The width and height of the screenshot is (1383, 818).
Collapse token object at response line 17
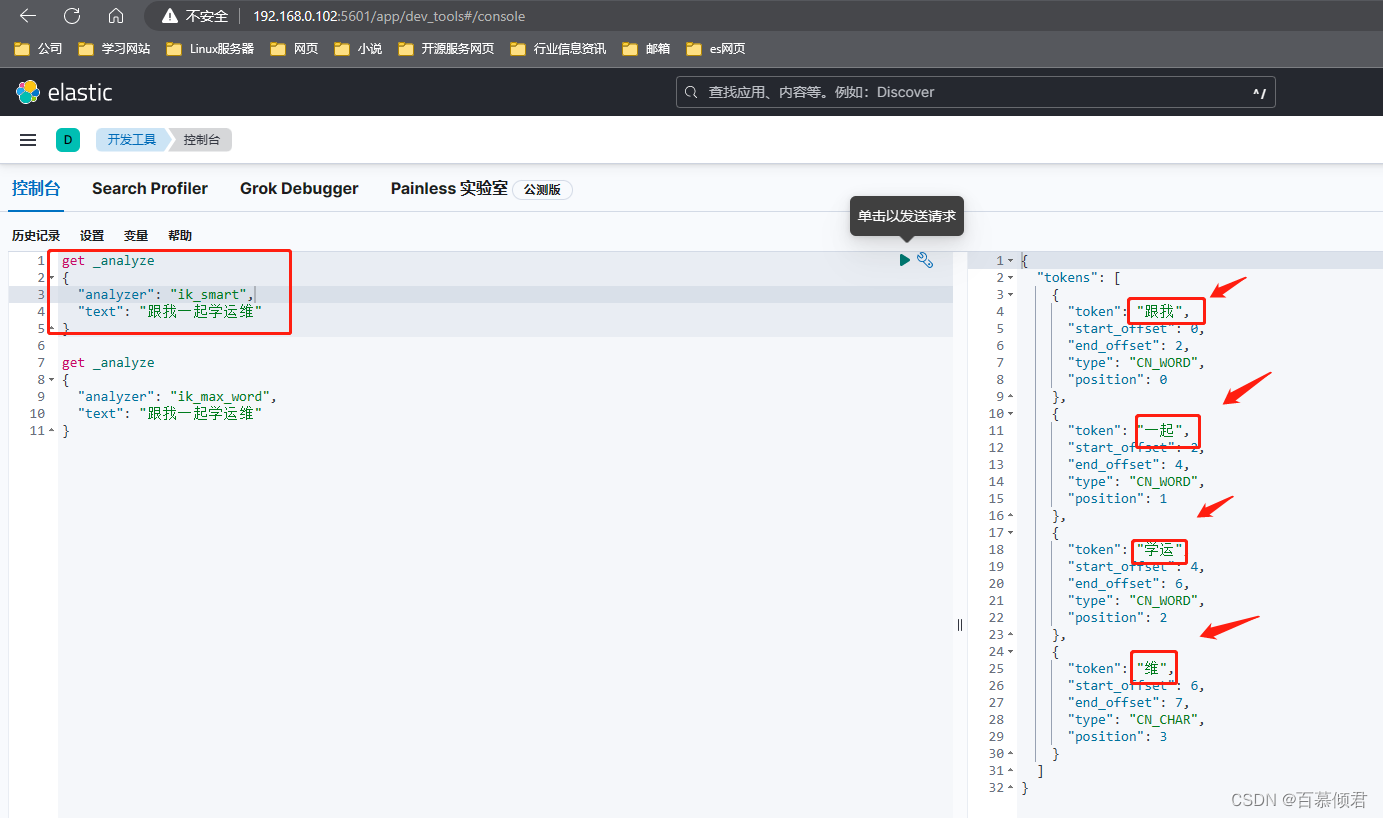tap(1011, 533)
